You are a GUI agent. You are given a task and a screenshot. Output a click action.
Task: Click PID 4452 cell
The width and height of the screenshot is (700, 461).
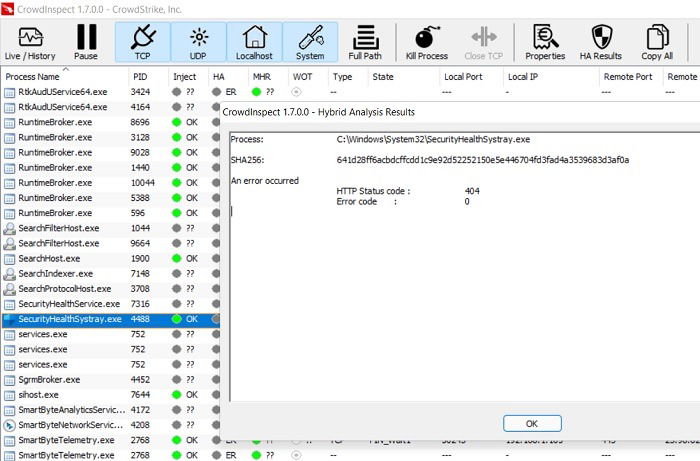[140, 380]
